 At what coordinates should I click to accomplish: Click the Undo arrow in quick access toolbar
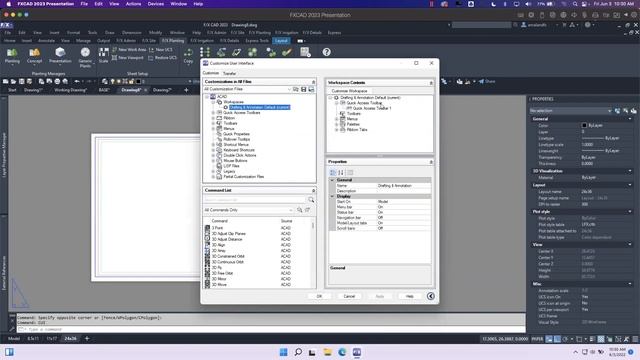[77, 82]
